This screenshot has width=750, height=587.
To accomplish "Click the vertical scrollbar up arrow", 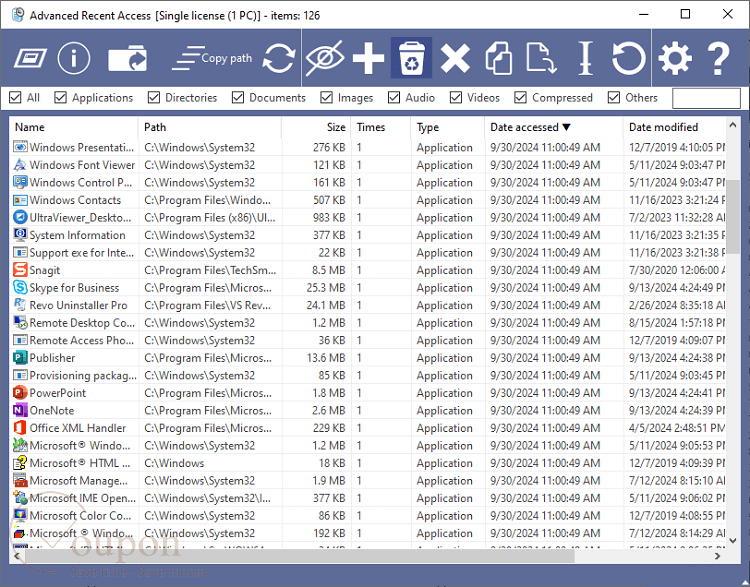I will pyautogui.click(x=733, y=125).
